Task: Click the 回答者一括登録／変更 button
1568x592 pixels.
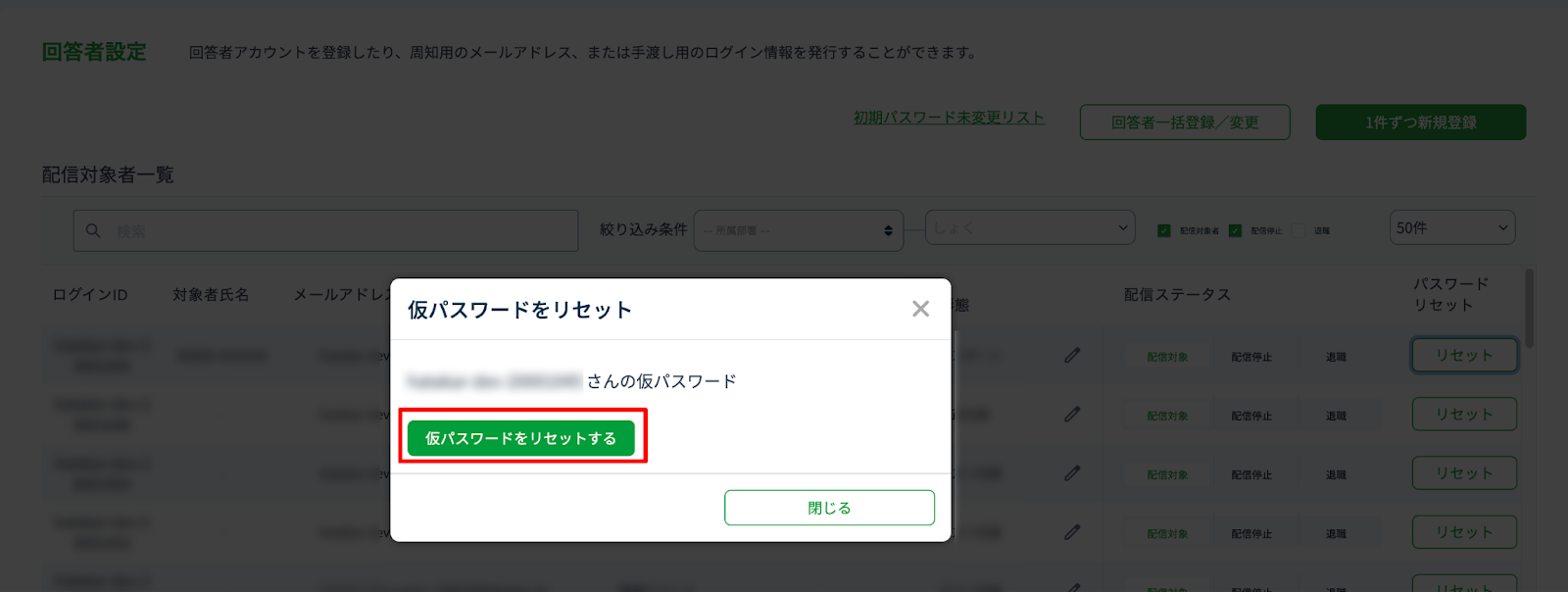Action: 1185,123
